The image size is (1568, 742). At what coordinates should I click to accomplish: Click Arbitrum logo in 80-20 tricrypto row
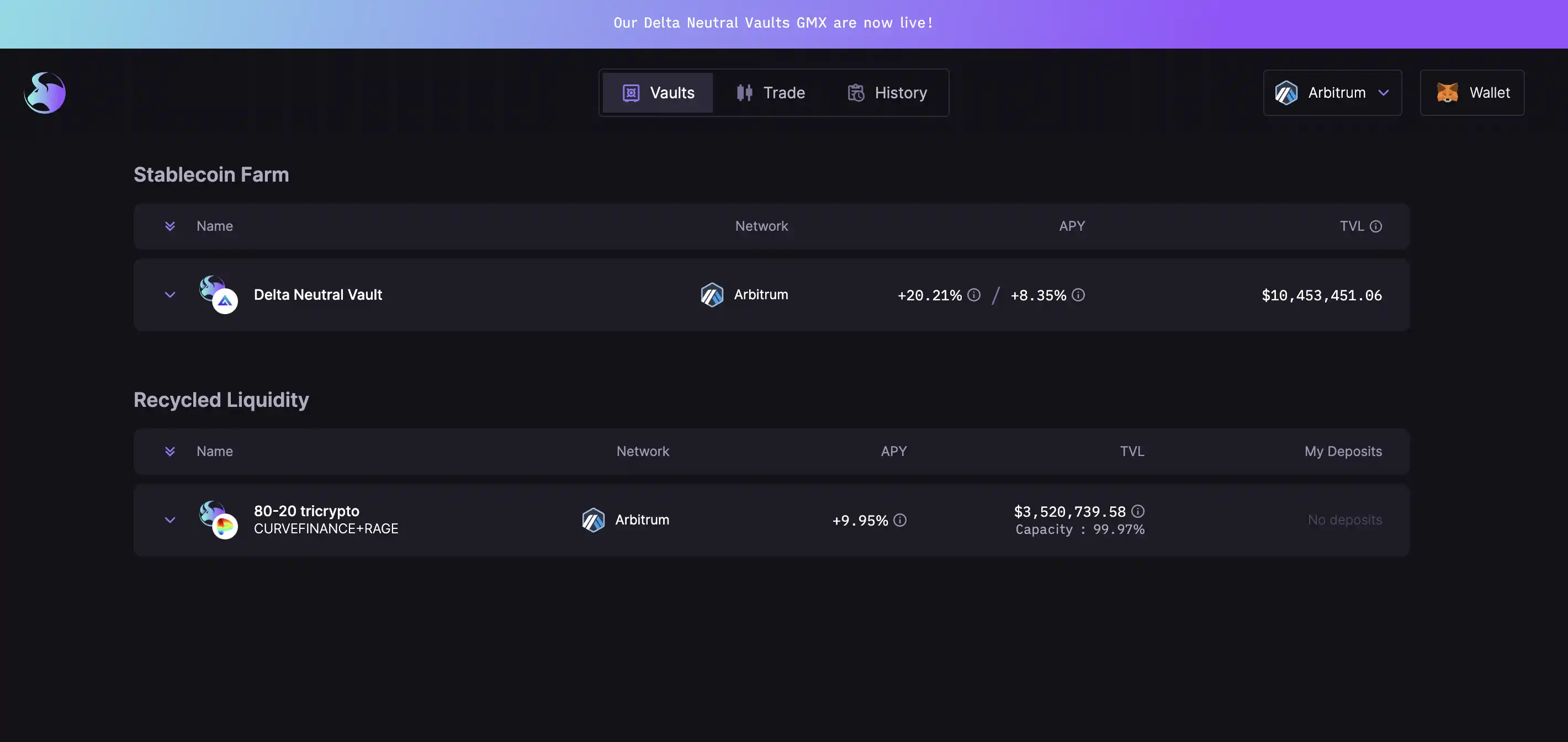[593, 520]
